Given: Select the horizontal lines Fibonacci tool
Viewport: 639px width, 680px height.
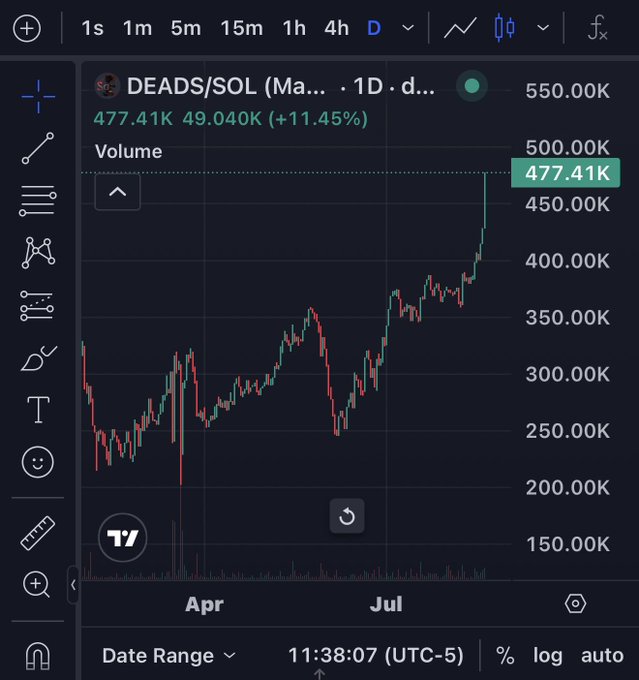Looking at the screenshot, I should coord(38,200).
